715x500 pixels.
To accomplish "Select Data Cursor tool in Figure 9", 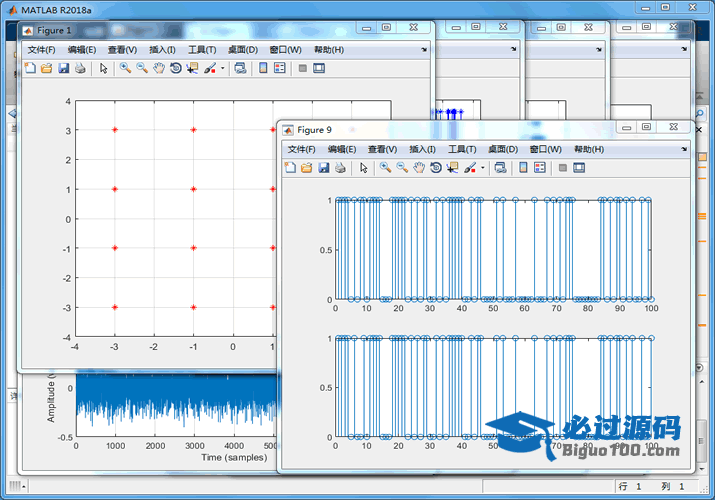I will click(x=452, y=168).
